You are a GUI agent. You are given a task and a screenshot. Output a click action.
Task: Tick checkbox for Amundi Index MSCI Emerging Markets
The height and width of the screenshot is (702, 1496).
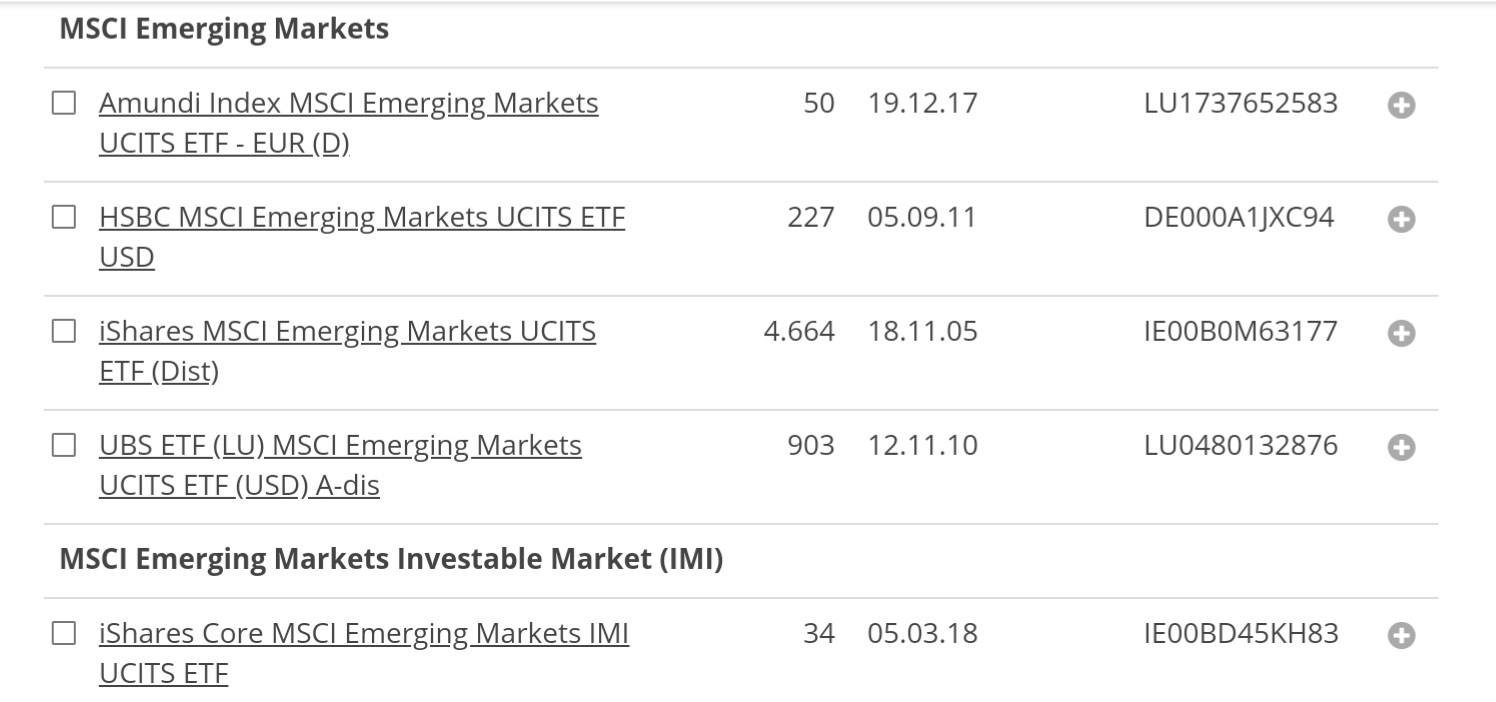tap(64, 103)
